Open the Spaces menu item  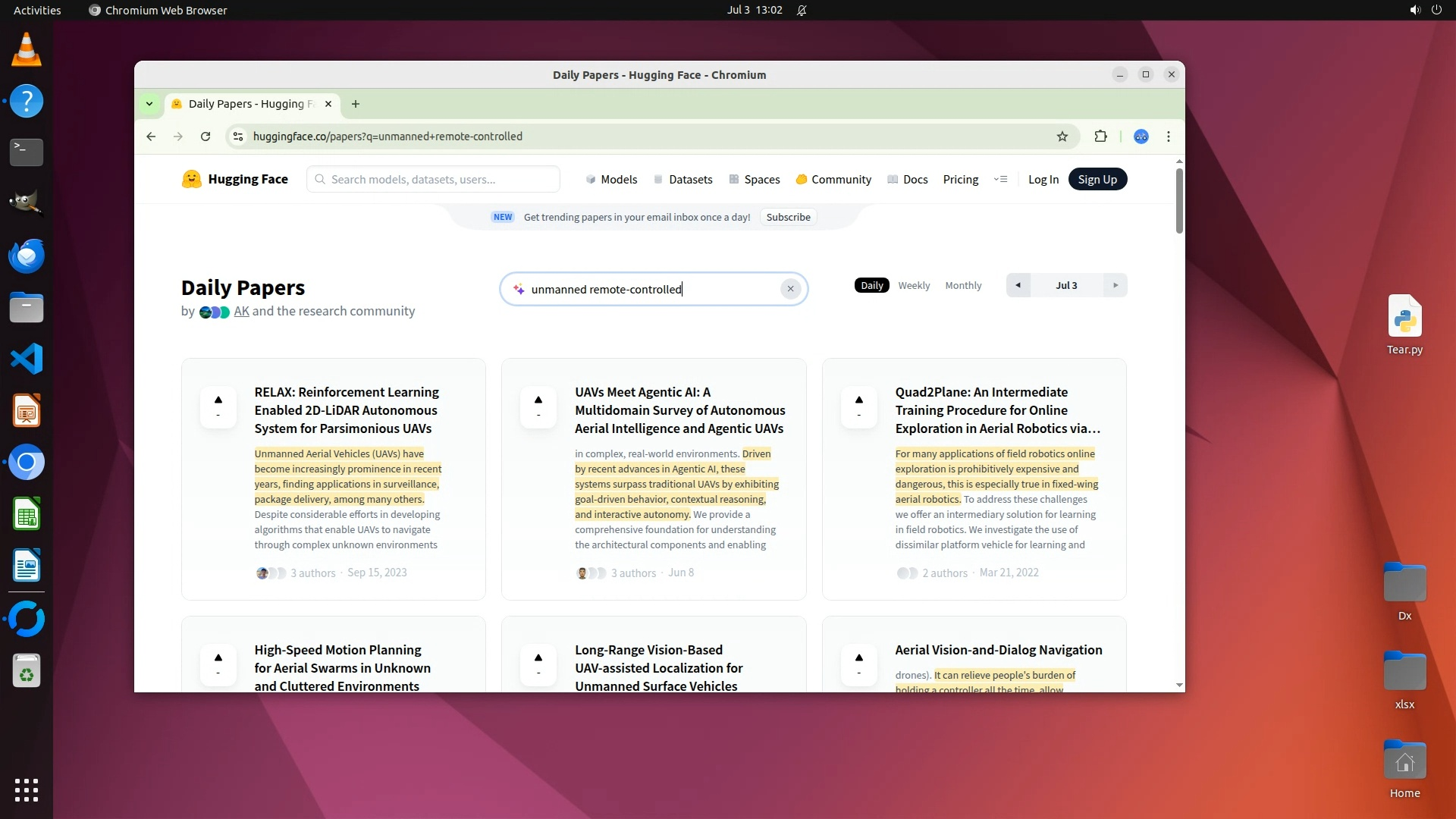point(754,180)
